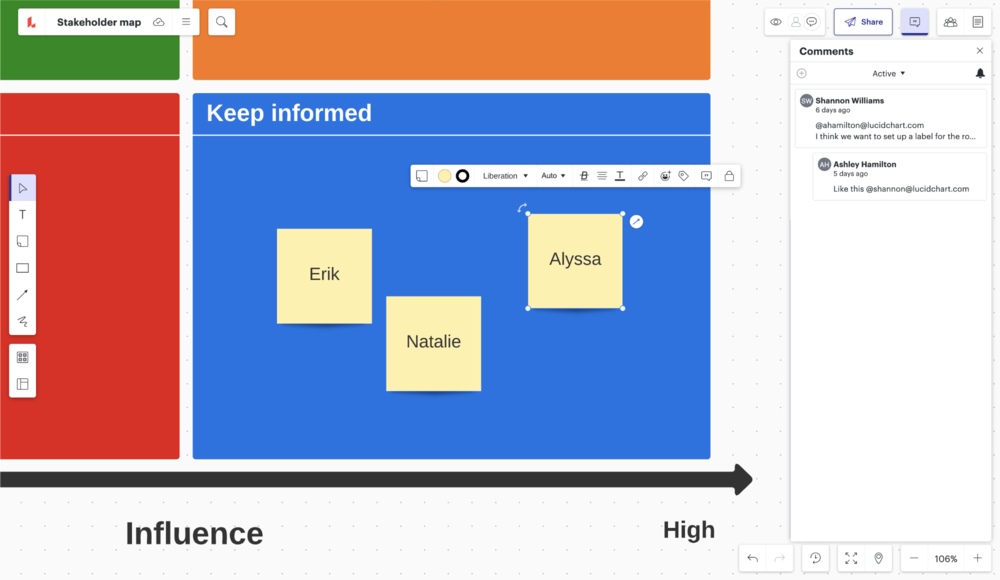This screenshot has height=580, width=1000.
Task: Open the hamburger menu beside document title
Action: [186, 22]
